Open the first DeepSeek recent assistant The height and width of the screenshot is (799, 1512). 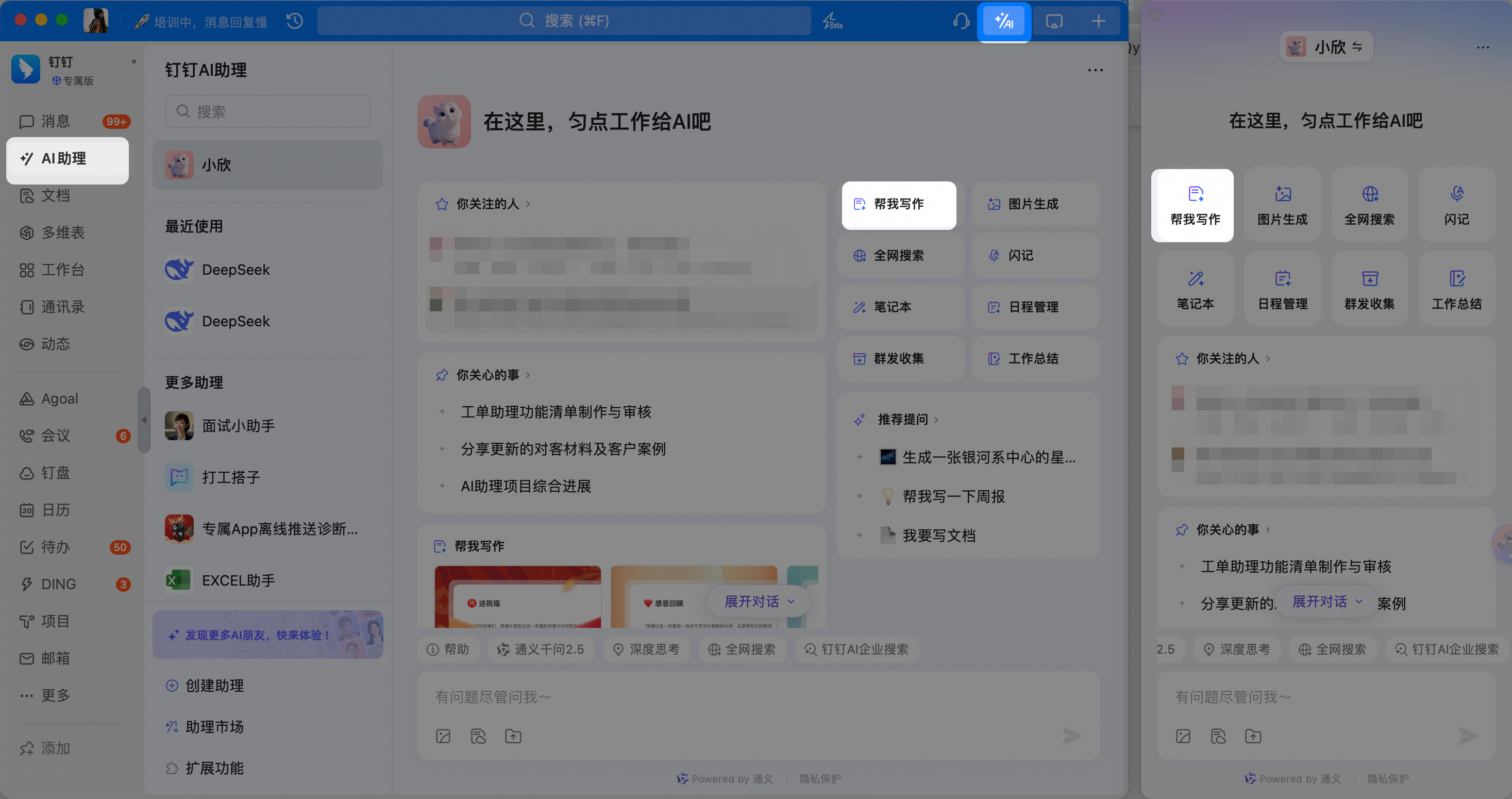click(267, 270)
